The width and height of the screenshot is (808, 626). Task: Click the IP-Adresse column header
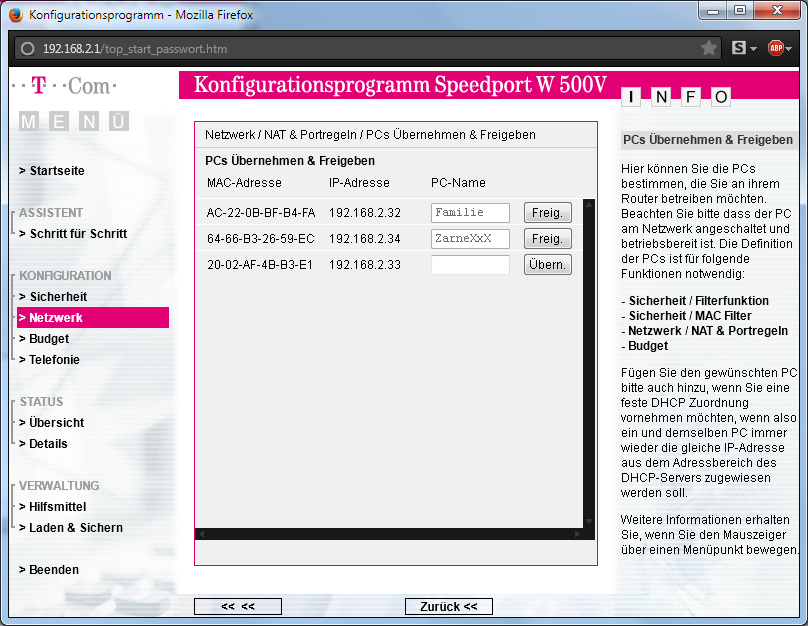coord(359,183)
